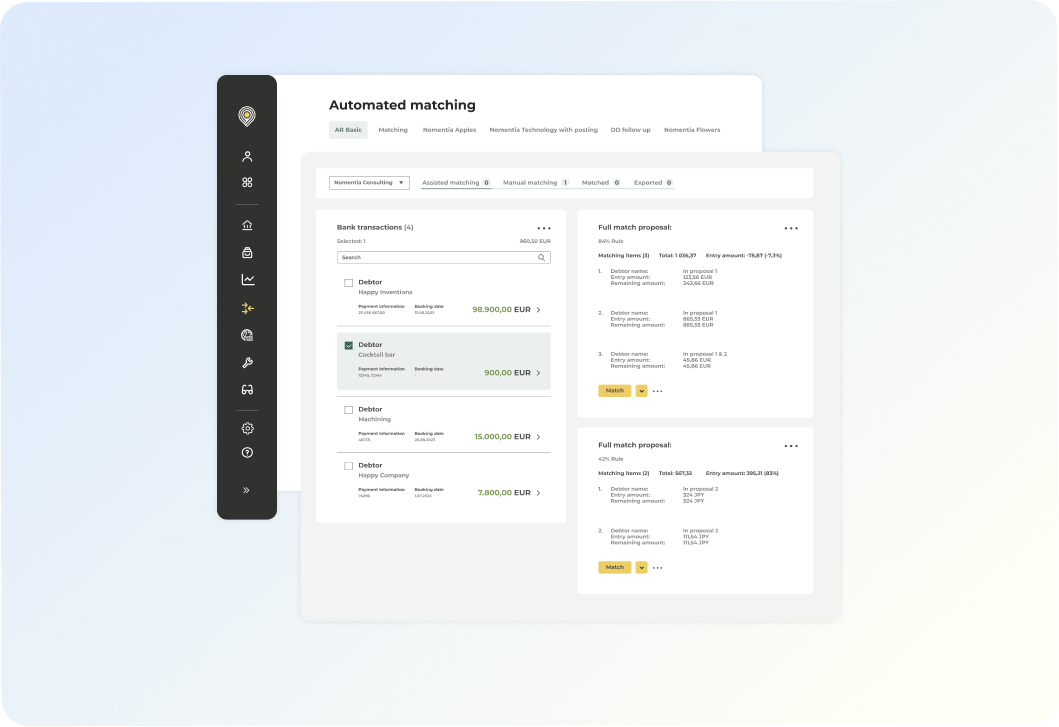Expand the 98.900,00 EUR transaction chevron
Image resolution: width=1059 pixels, height=727 pixels.
(x=538, y=309)
